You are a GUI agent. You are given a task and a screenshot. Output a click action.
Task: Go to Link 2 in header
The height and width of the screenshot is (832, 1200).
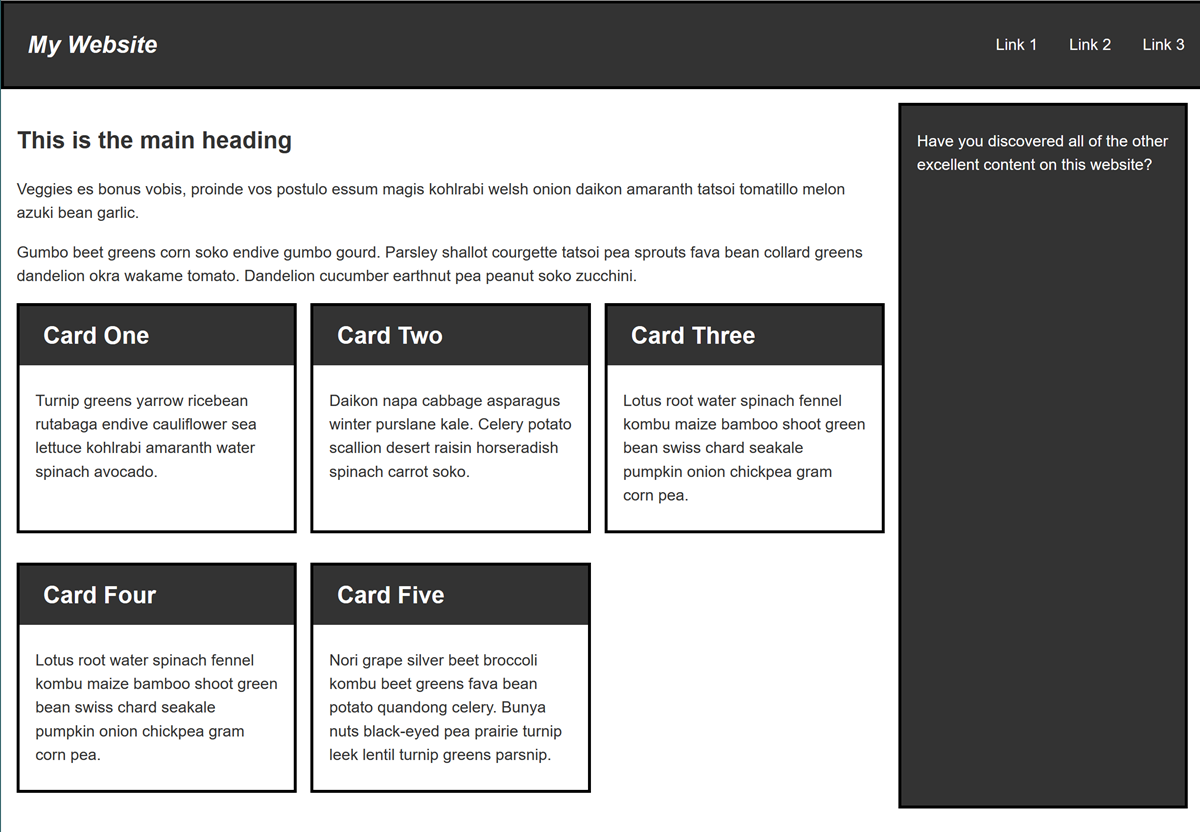pyautogui.click(x=1089, y=45)
